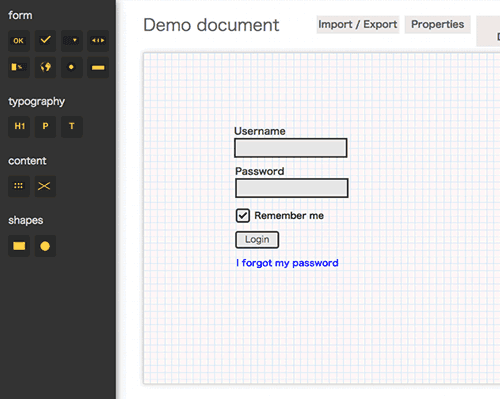Select the H1 heading typography tool
The width and height of the screenshot is (500, 399).
pyautogui.click(x=19, y=127)
